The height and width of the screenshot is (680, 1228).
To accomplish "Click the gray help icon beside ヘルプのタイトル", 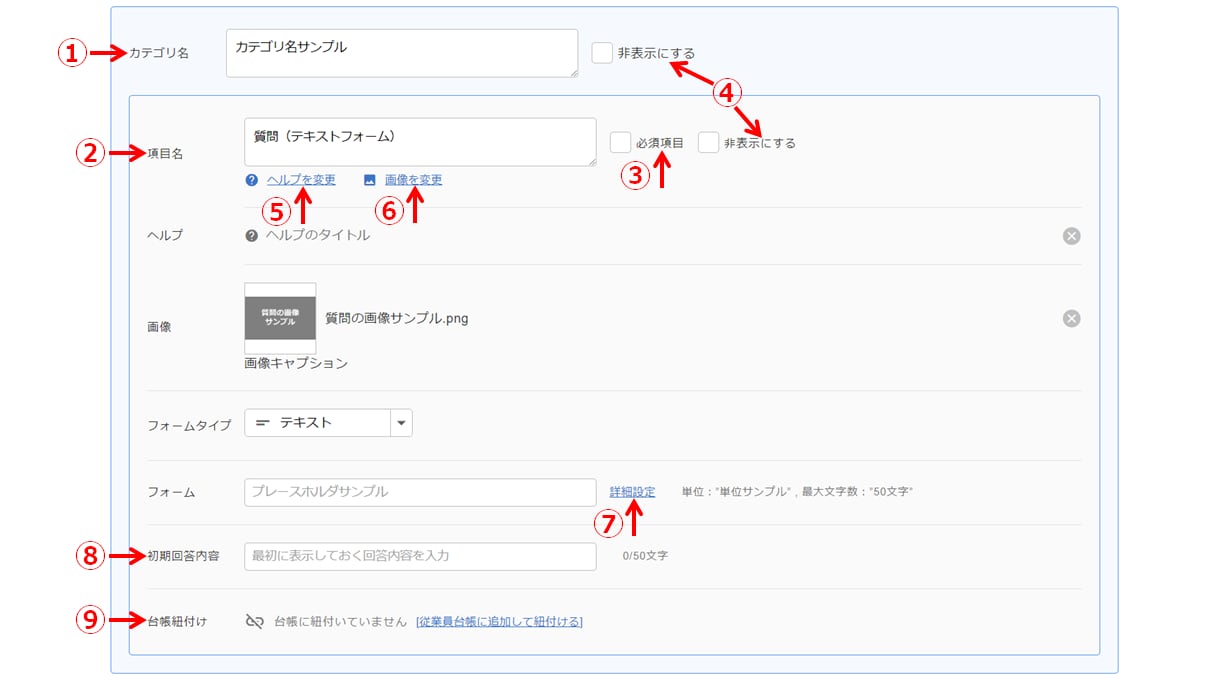I will pyautogui.click(x=251, y=236).
